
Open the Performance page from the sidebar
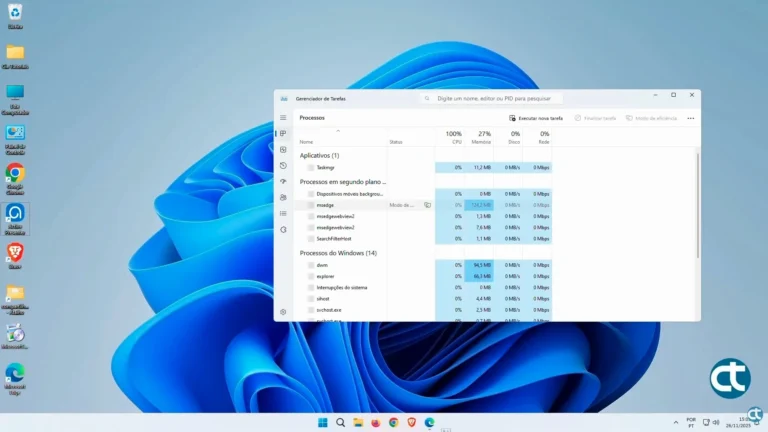pyautogui.click(x=283, y=149)
